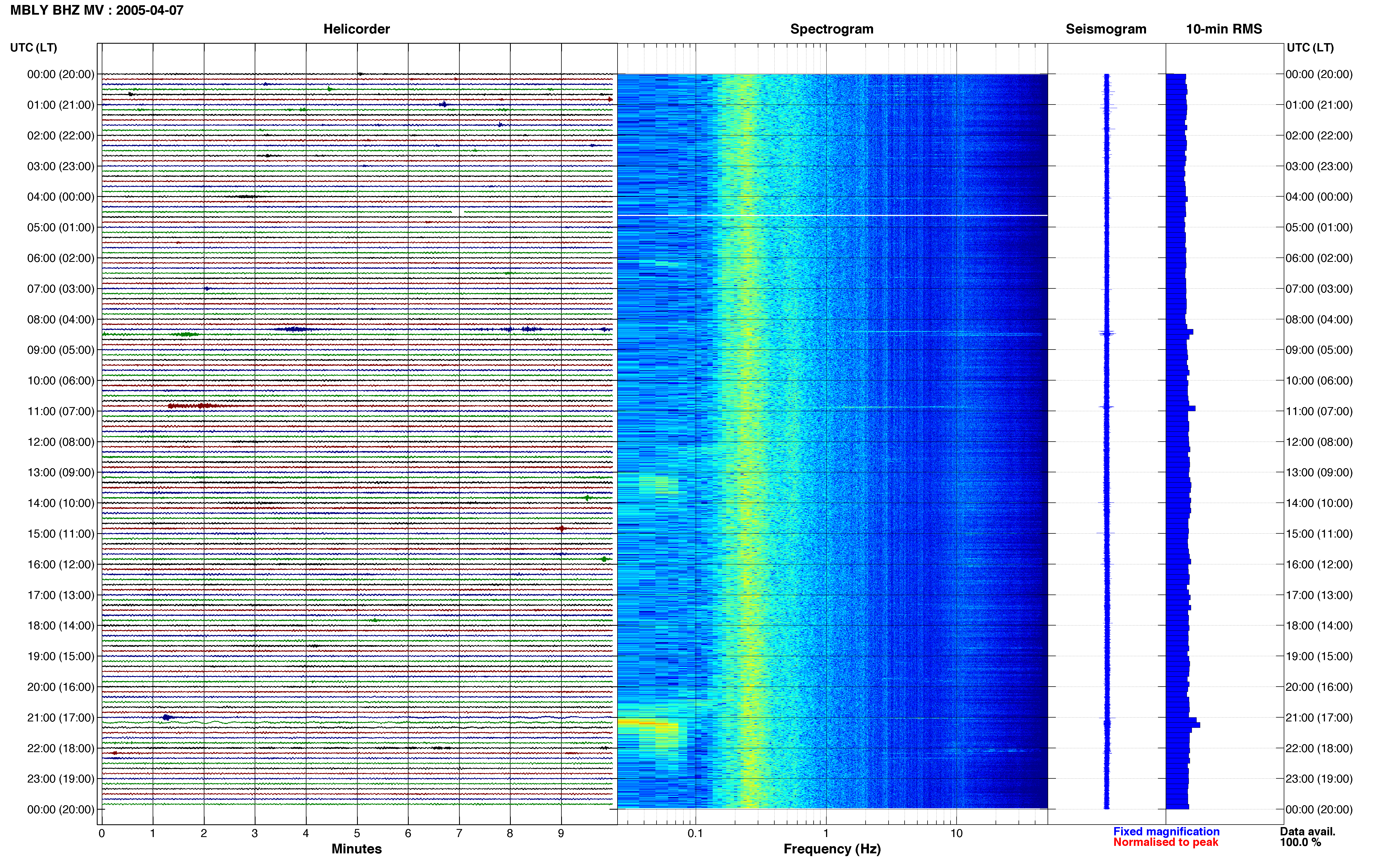Click the white data gap line in spectrogram

[832, 215]
